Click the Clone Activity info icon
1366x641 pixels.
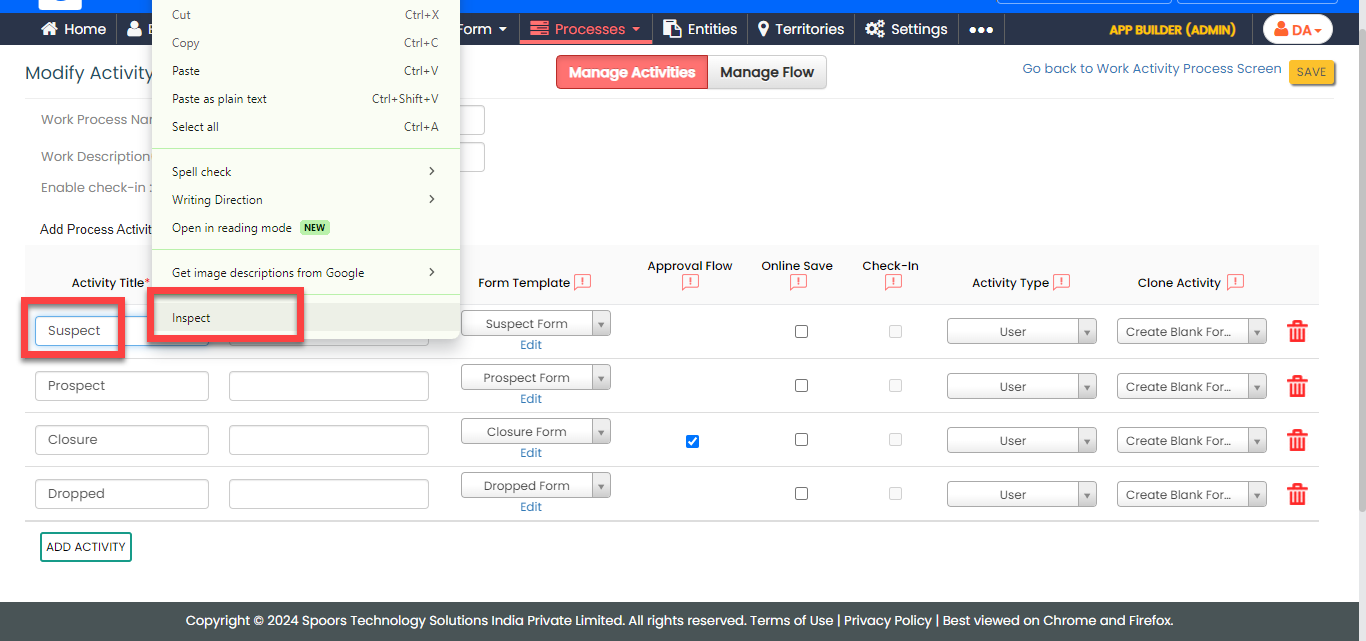tap(1235, 283)
